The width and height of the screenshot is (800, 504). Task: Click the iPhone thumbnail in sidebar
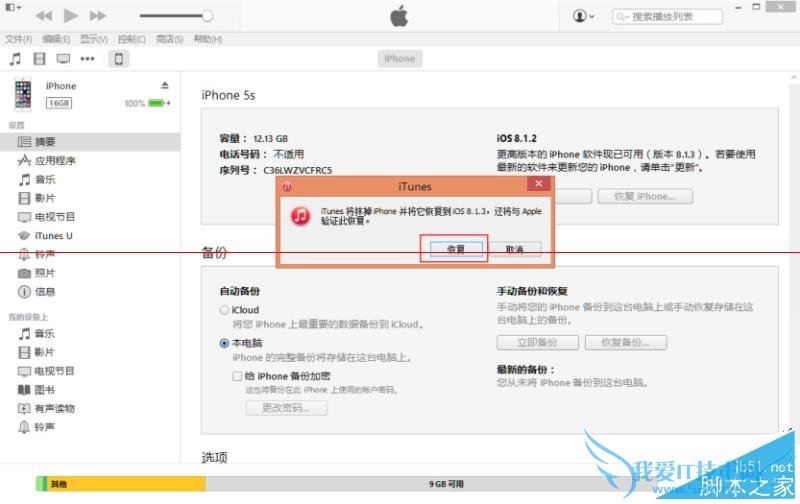pyautogui.click(x=23, y=94)
